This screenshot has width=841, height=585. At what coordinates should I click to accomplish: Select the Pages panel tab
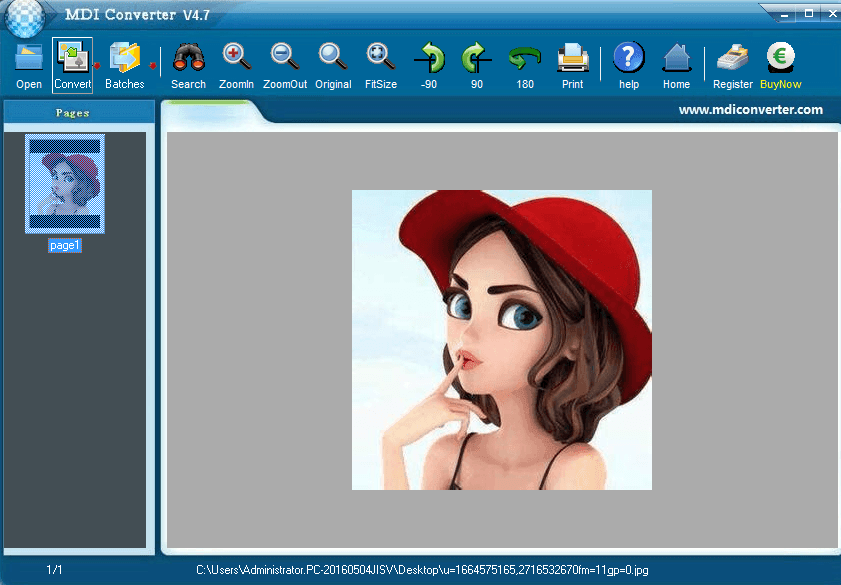click(73, 113)
